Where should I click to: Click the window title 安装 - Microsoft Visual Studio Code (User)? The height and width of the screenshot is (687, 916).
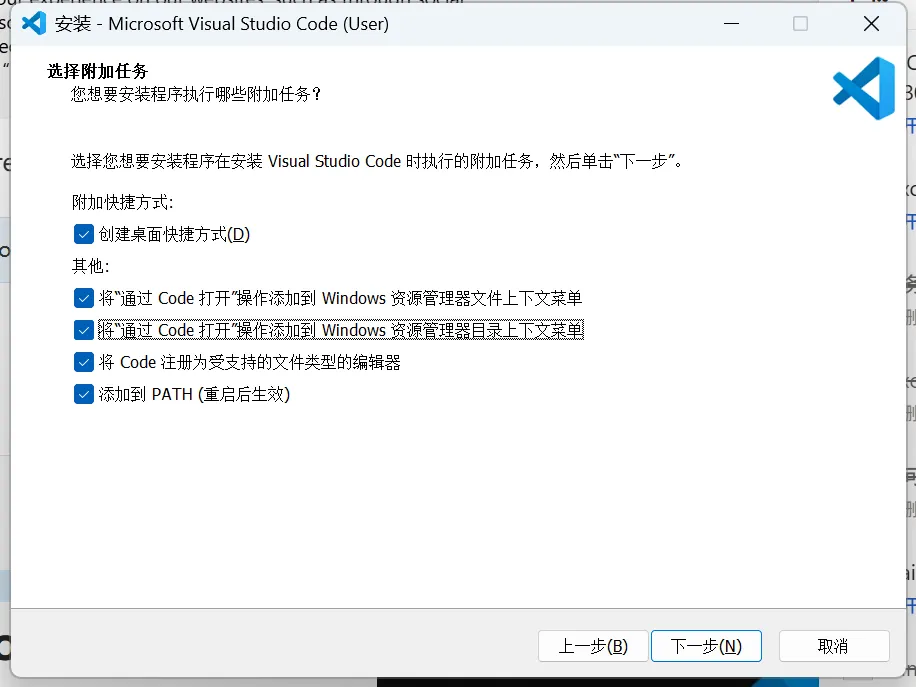click(x=222, y=23)
